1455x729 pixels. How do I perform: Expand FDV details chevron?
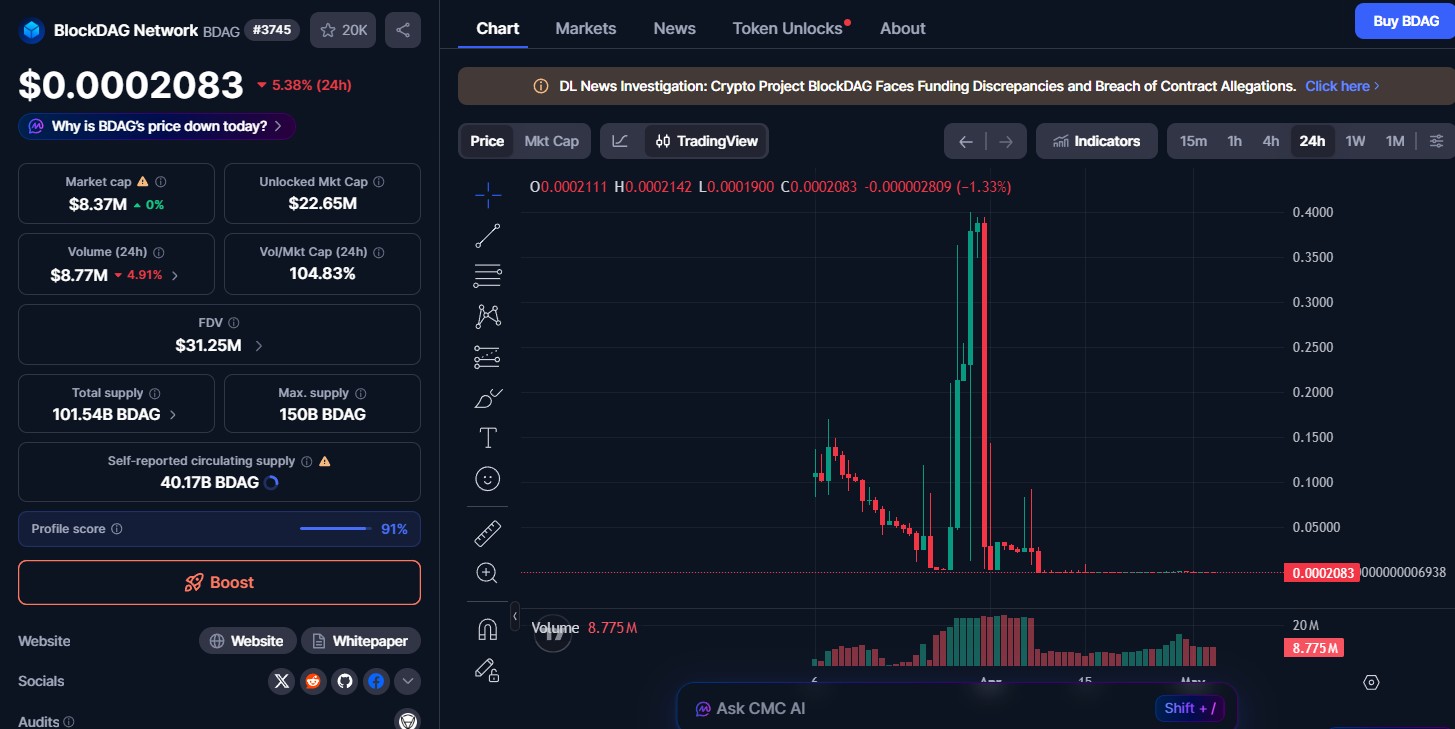point(259,346)
